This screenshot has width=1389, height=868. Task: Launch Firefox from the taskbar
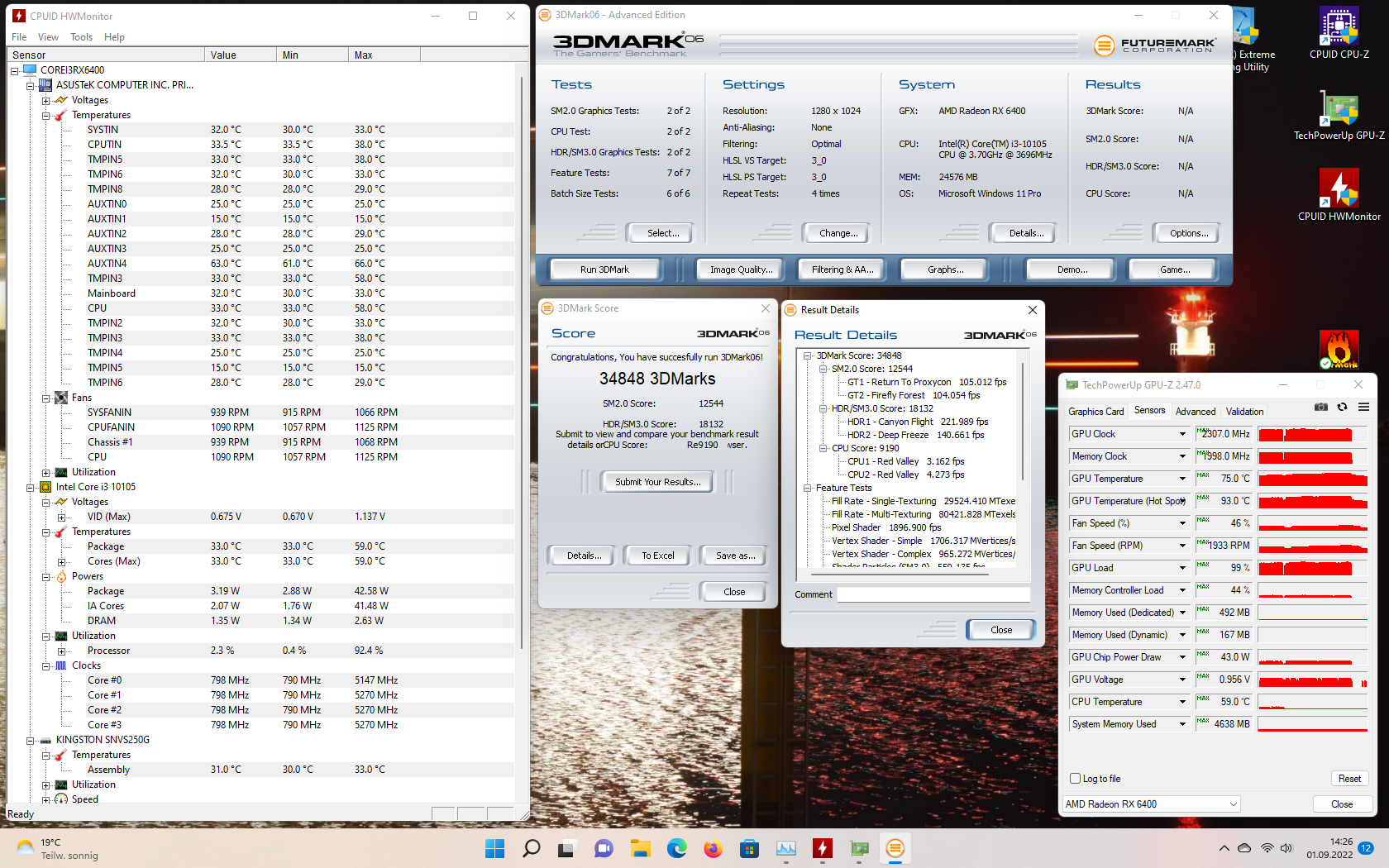[x=713, y=848]
